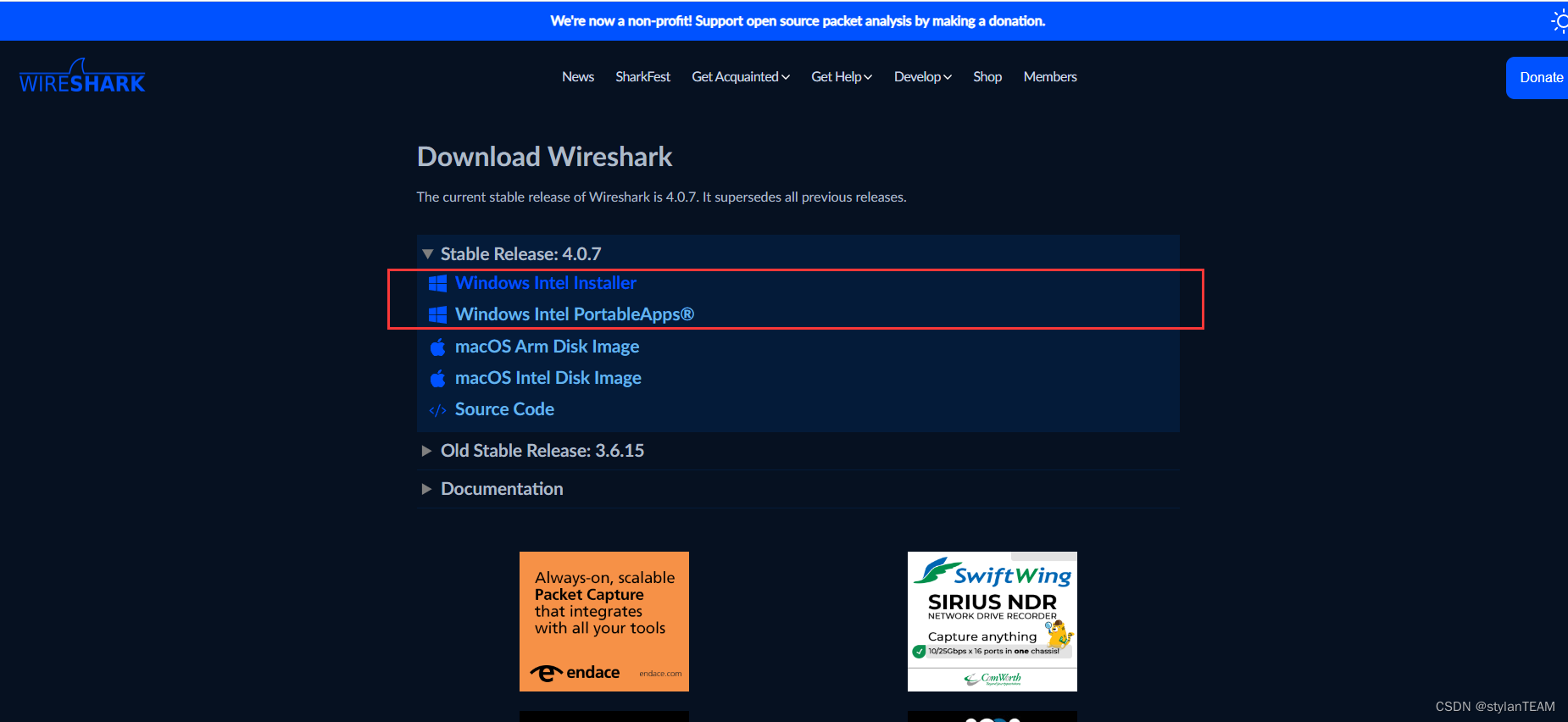The image size is (1568, 722).
Task: Download Windows Intel PortableApps
Action: pos(575,314)
